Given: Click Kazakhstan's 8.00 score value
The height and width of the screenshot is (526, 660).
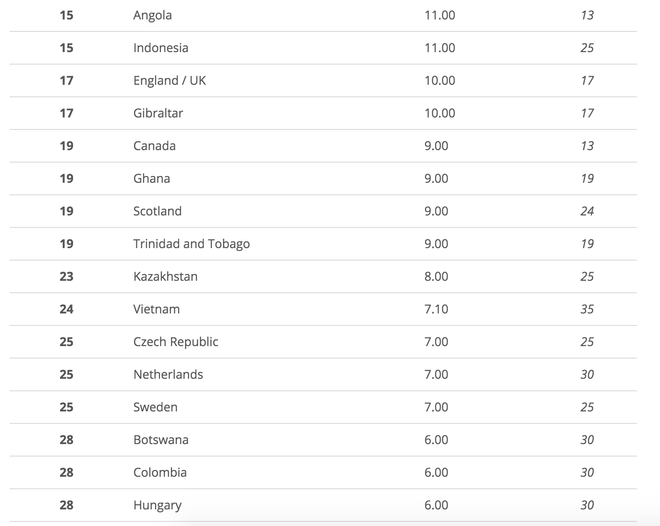Looking at the screenshot, I should [436, 277].
